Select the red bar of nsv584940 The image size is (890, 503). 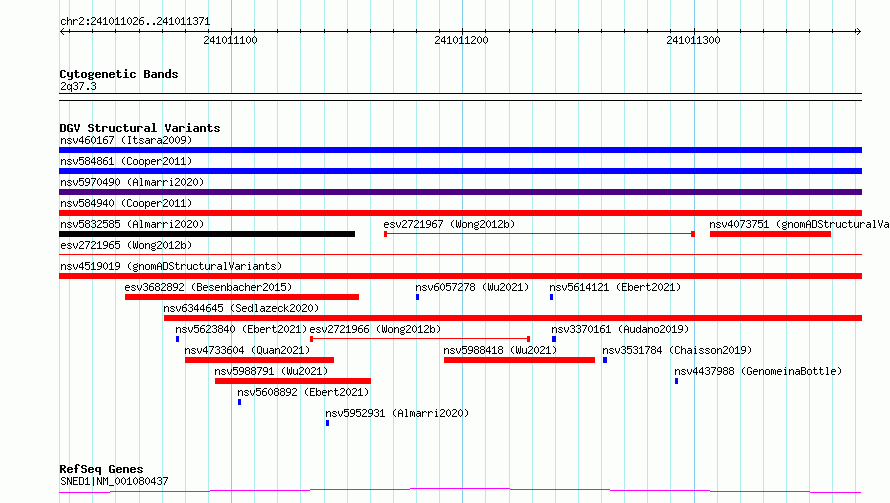click(460, 213)
